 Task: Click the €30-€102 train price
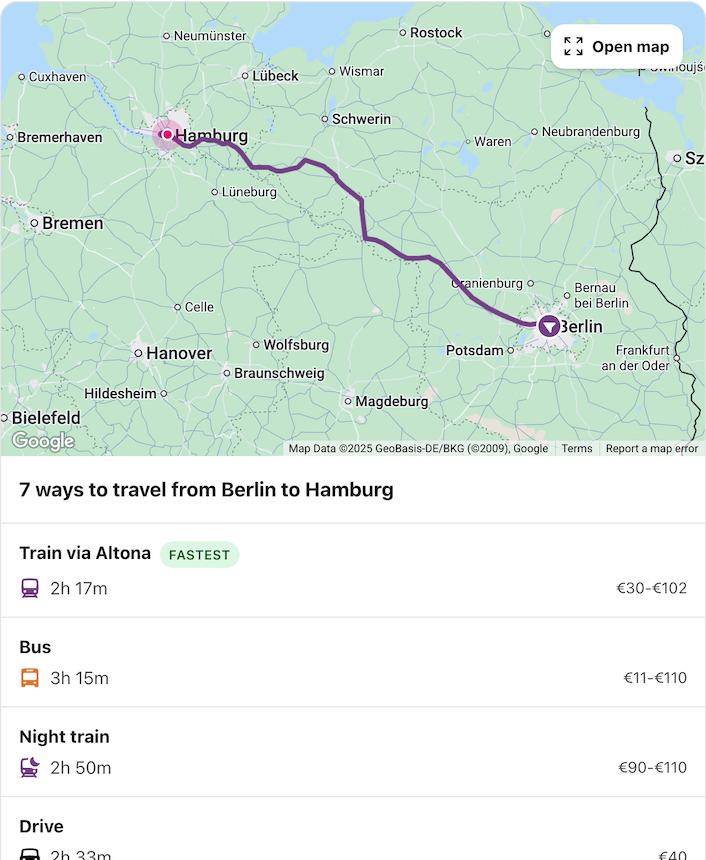coord(651,588)
